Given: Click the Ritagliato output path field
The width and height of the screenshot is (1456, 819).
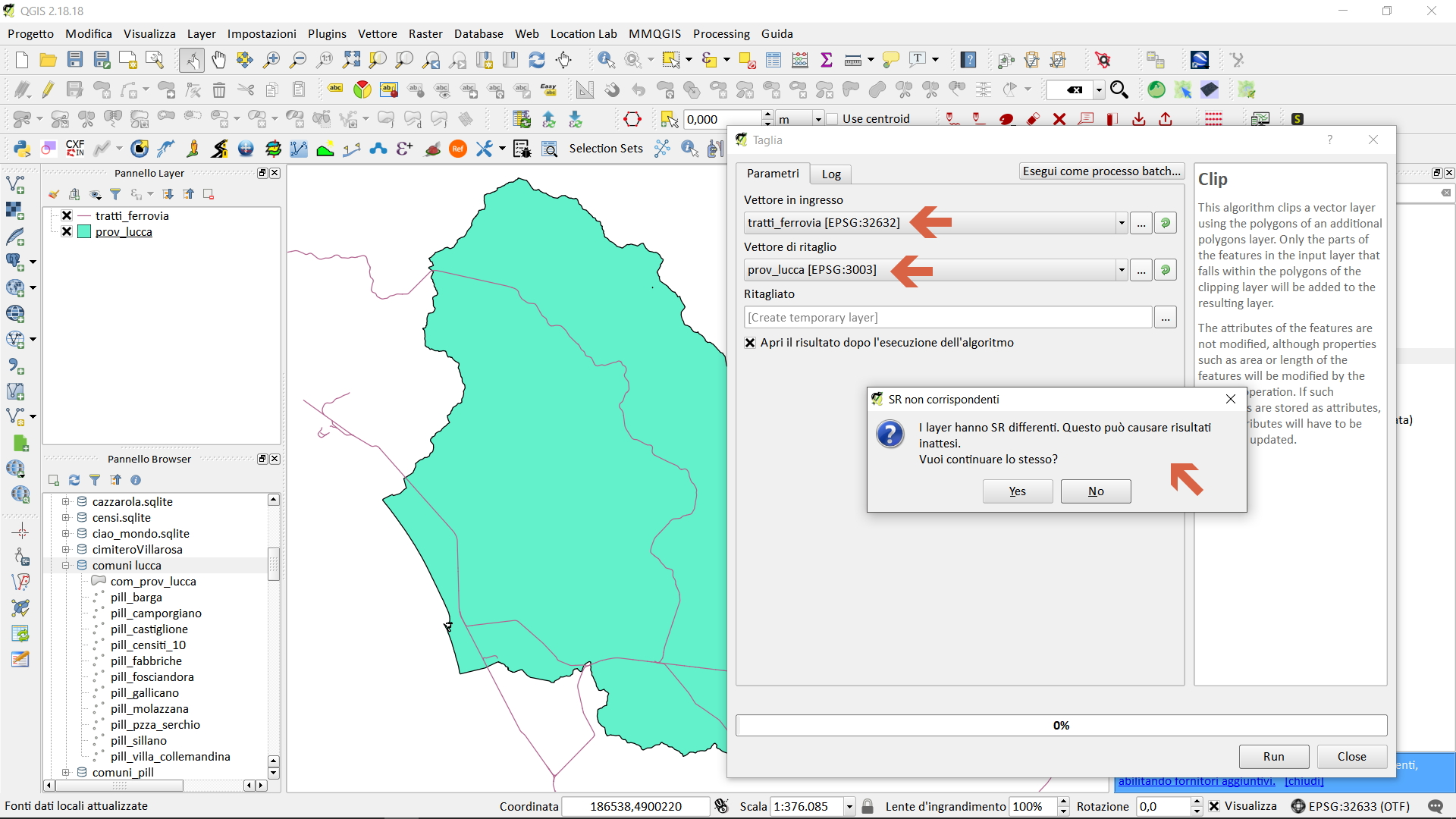Looking at the screenshot, I should (947, 318).
